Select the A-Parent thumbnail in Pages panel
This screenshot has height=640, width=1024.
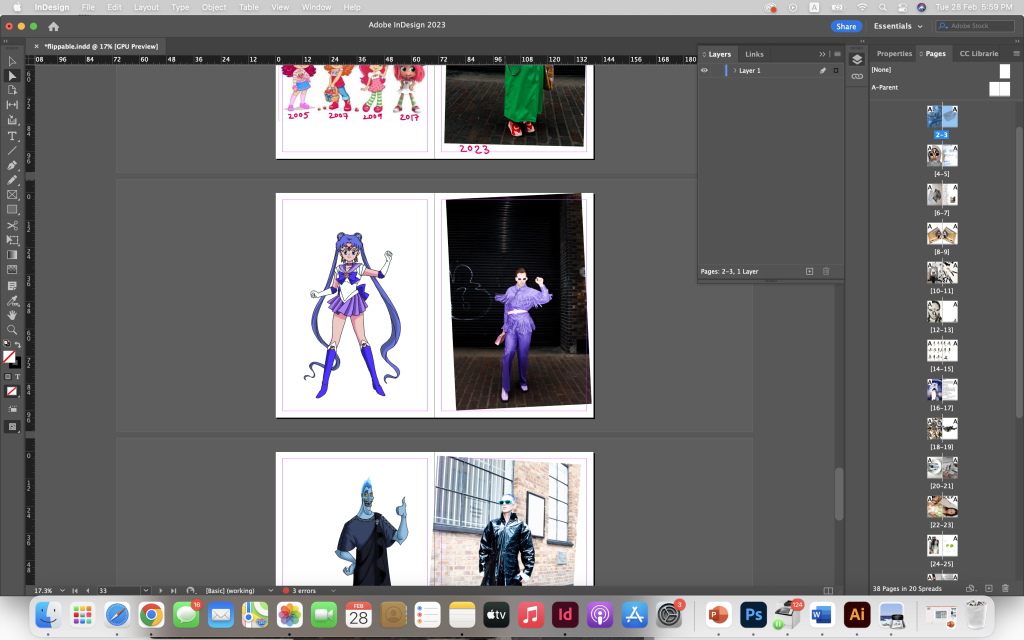click(999, 88)
